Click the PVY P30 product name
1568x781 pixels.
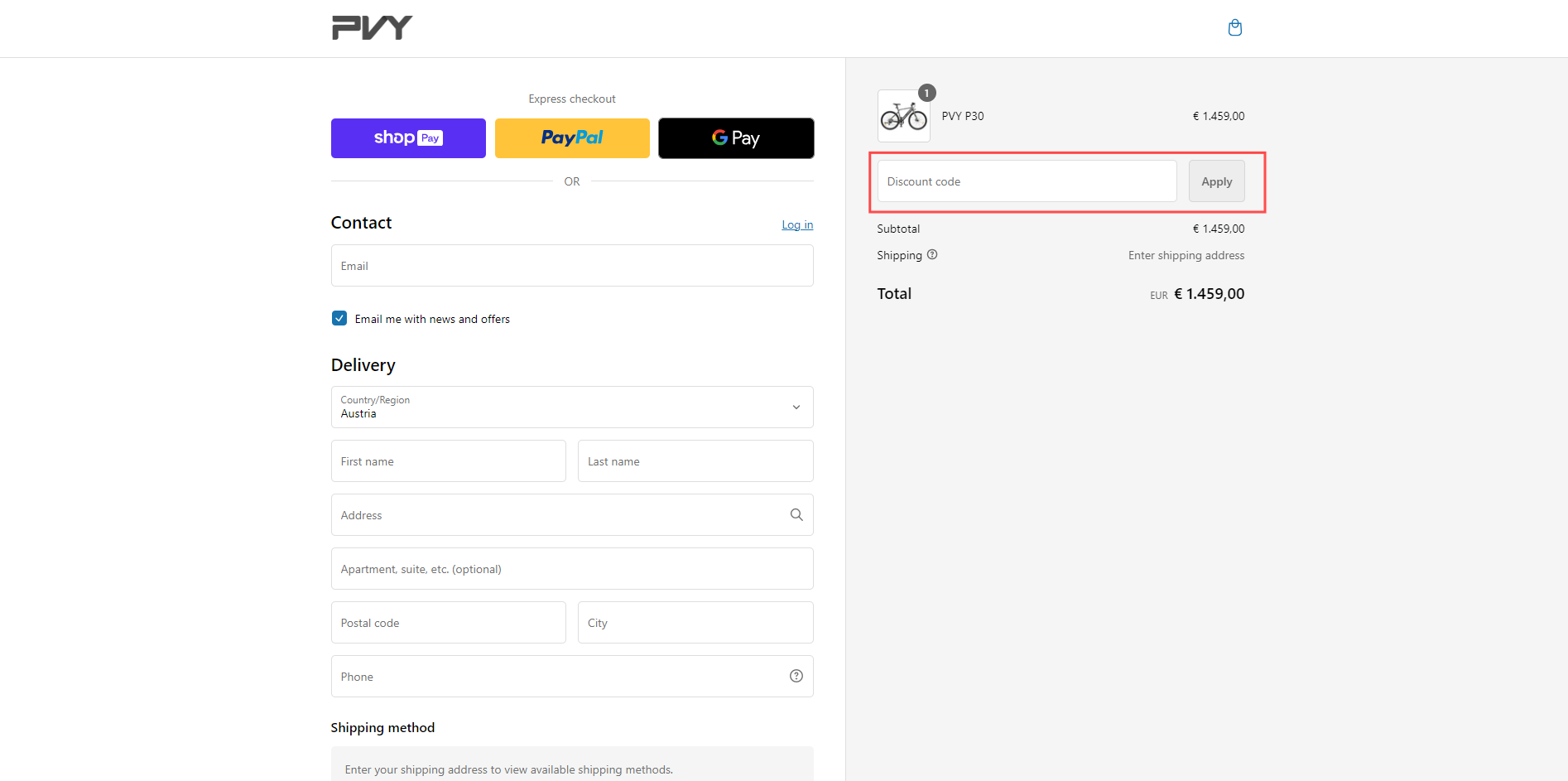pos(963,116)
